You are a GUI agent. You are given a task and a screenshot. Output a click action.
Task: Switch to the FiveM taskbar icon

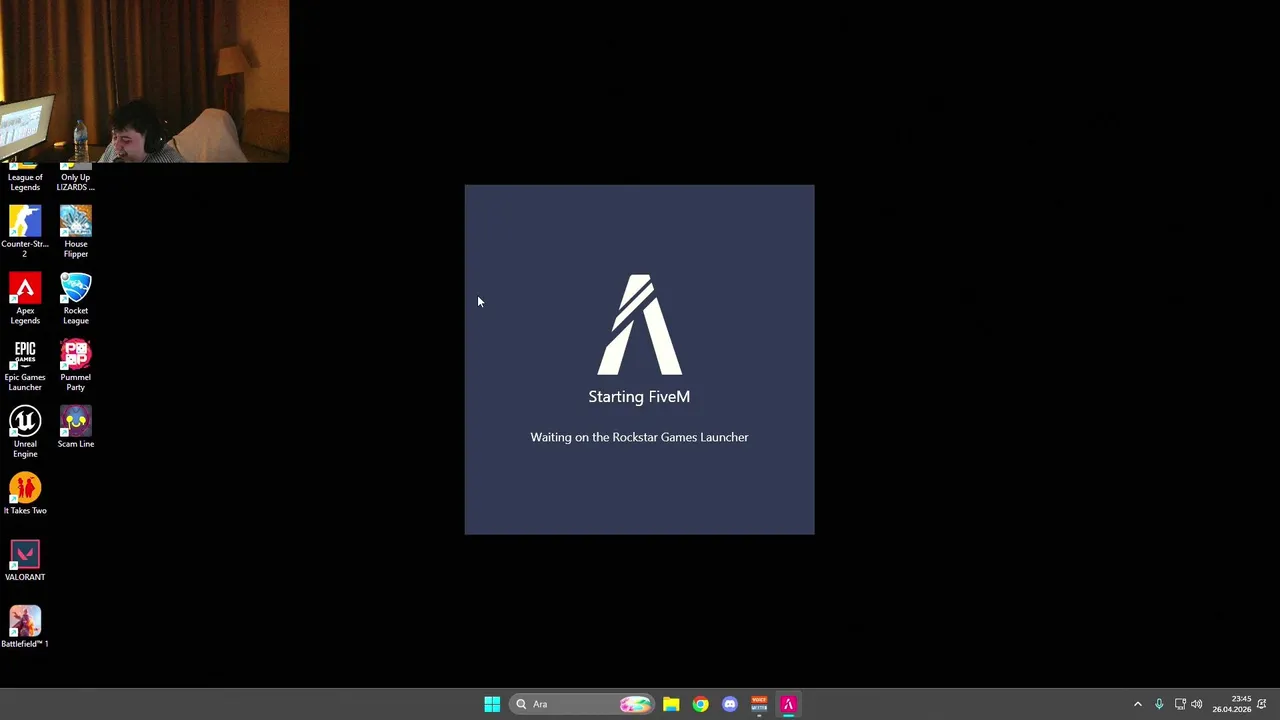tap(788, 704)
